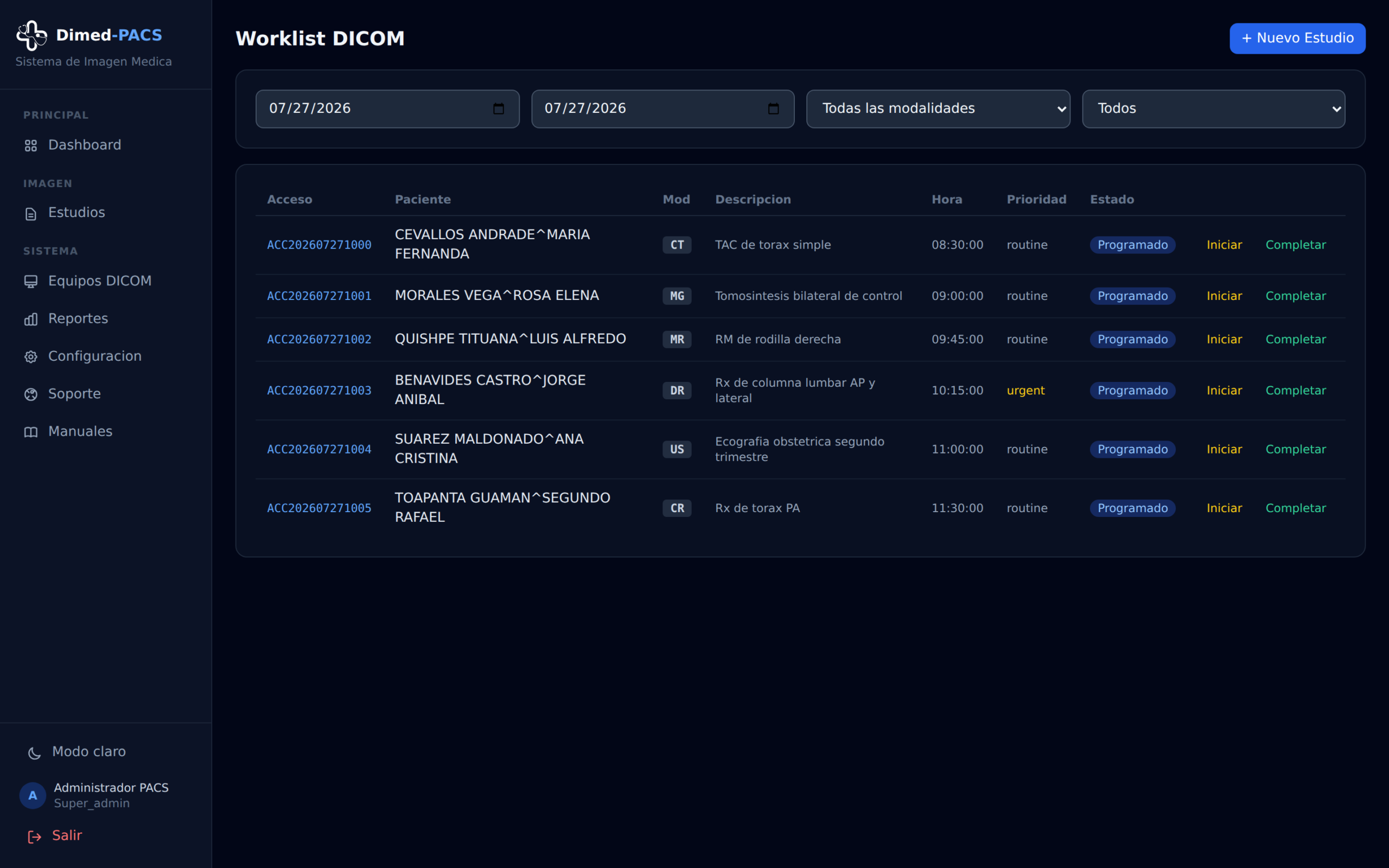1389x868 pixels.
Task: Click the MR modality badge
Action: click(x=677, y=339)
